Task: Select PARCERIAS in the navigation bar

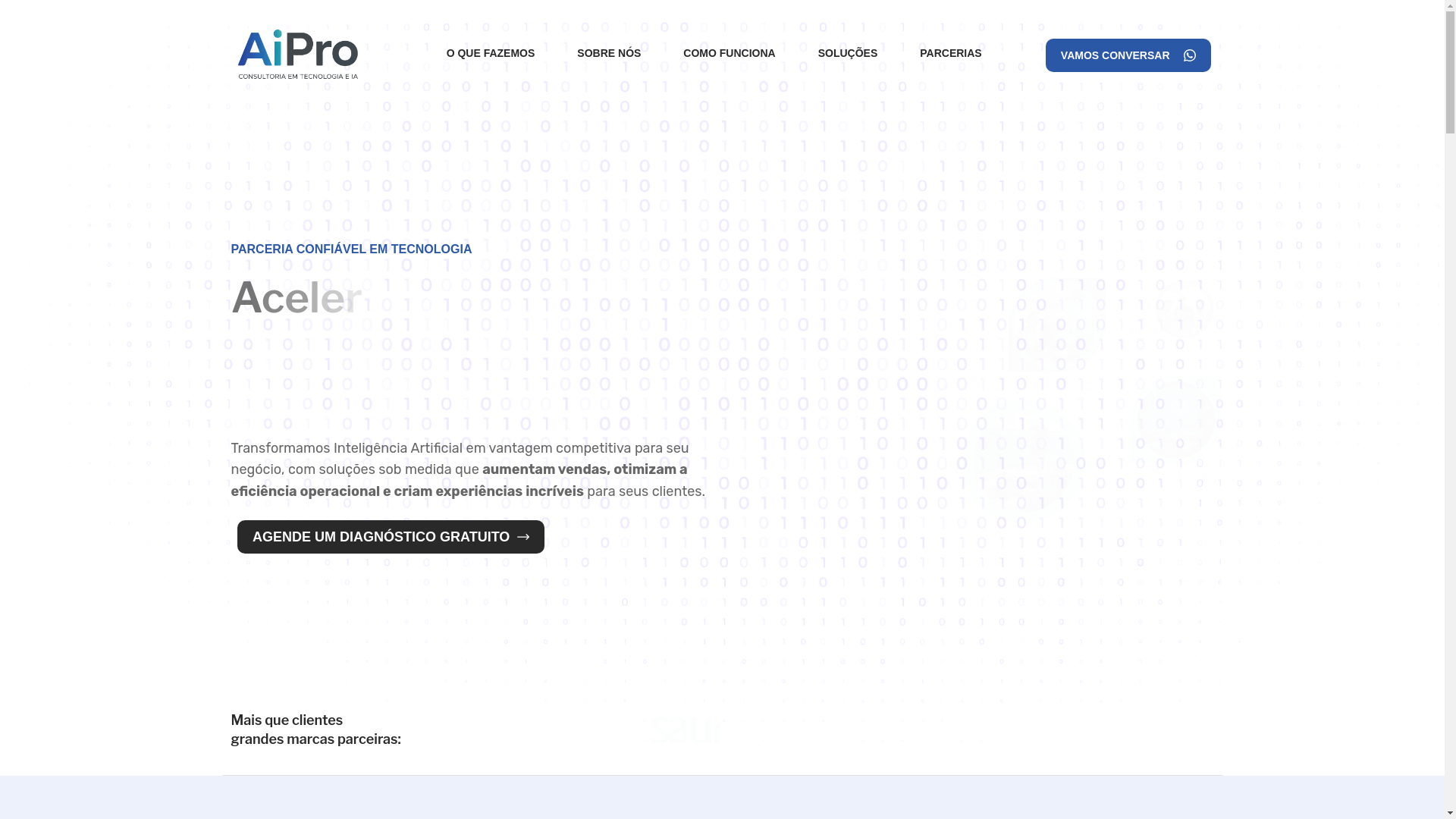Action: click(950, 53)
